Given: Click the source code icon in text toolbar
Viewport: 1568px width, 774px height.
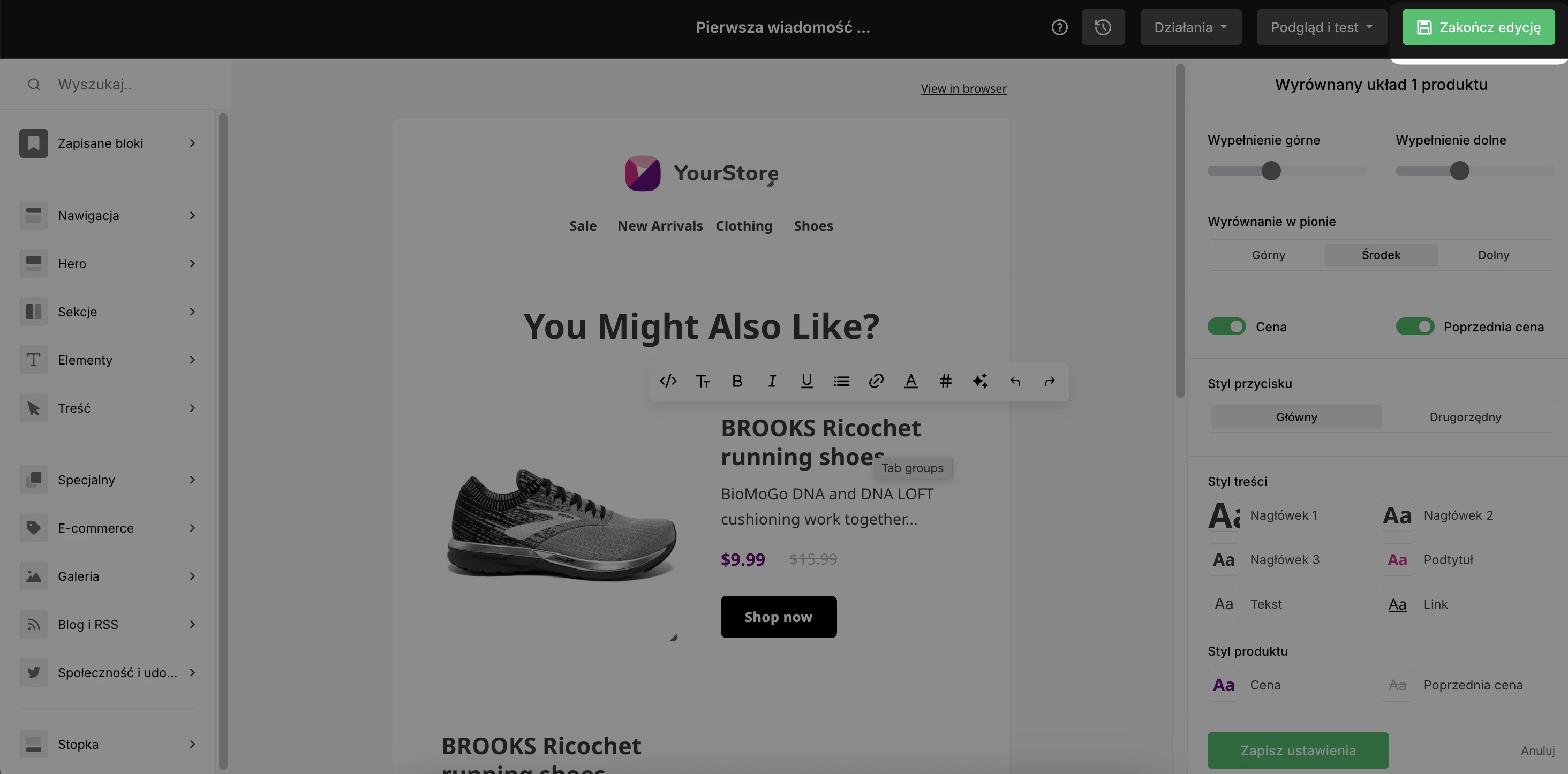Looking at the screenshot, I should click(668, 381).
